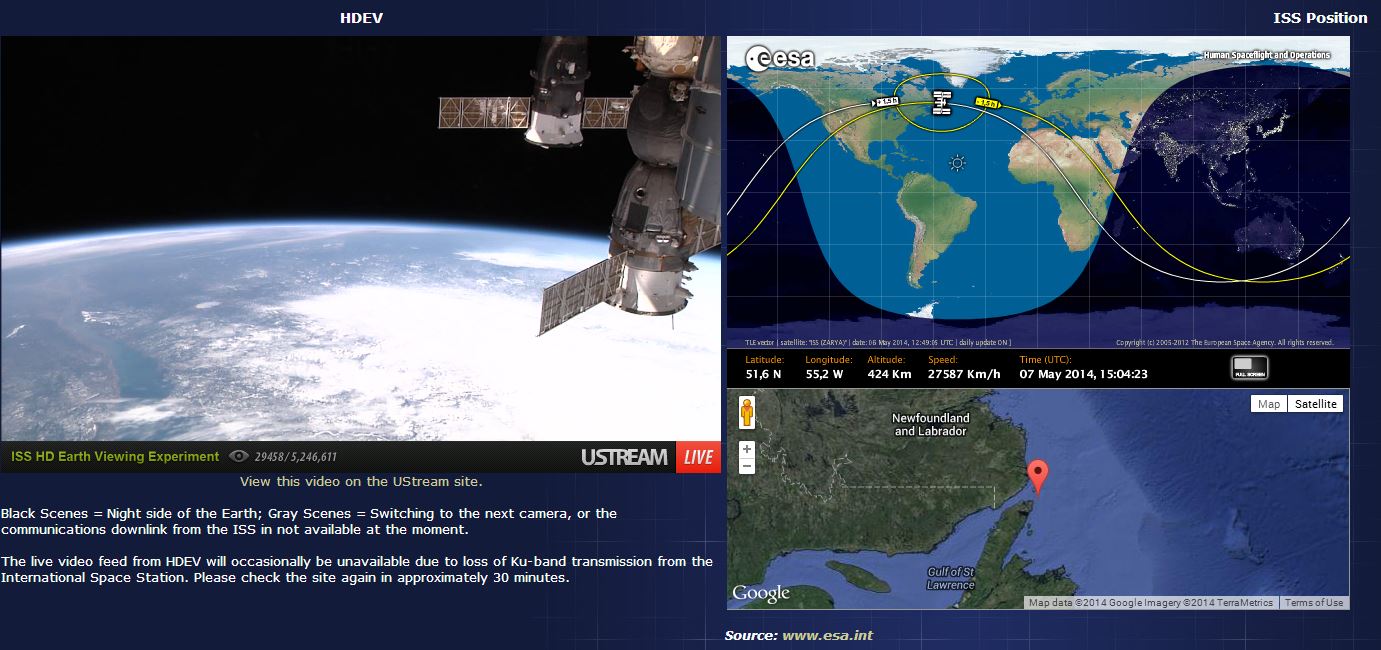Switch to Map view type

(x=1268, y=404)
